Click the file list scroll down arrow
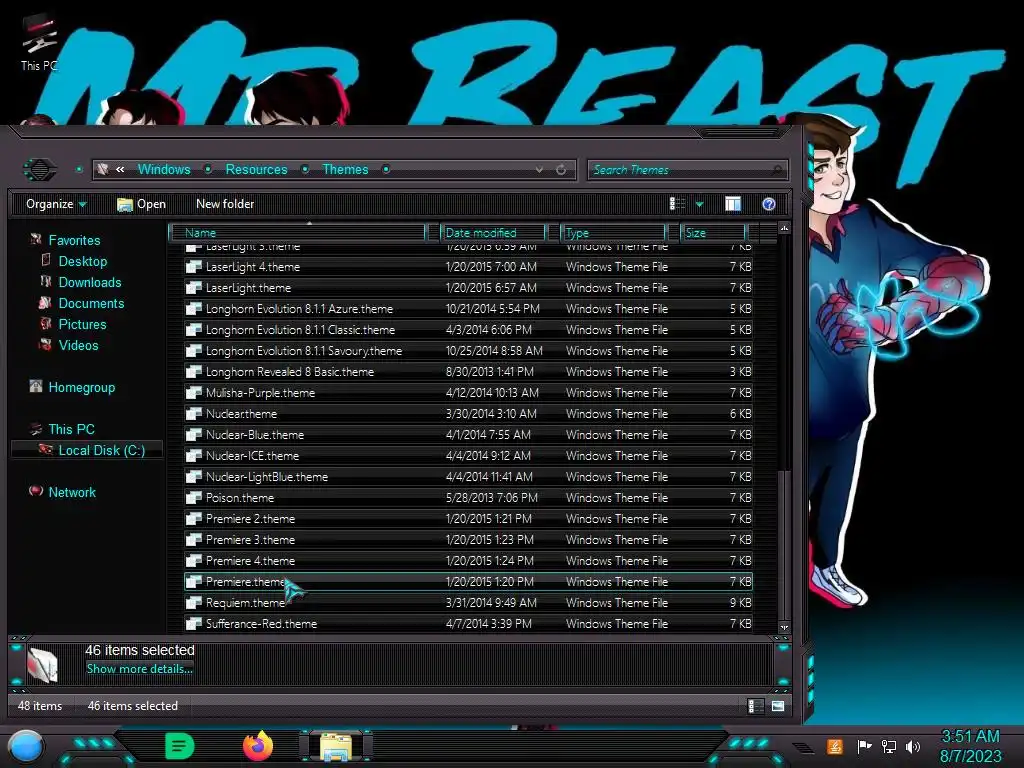 coord(784,627)
